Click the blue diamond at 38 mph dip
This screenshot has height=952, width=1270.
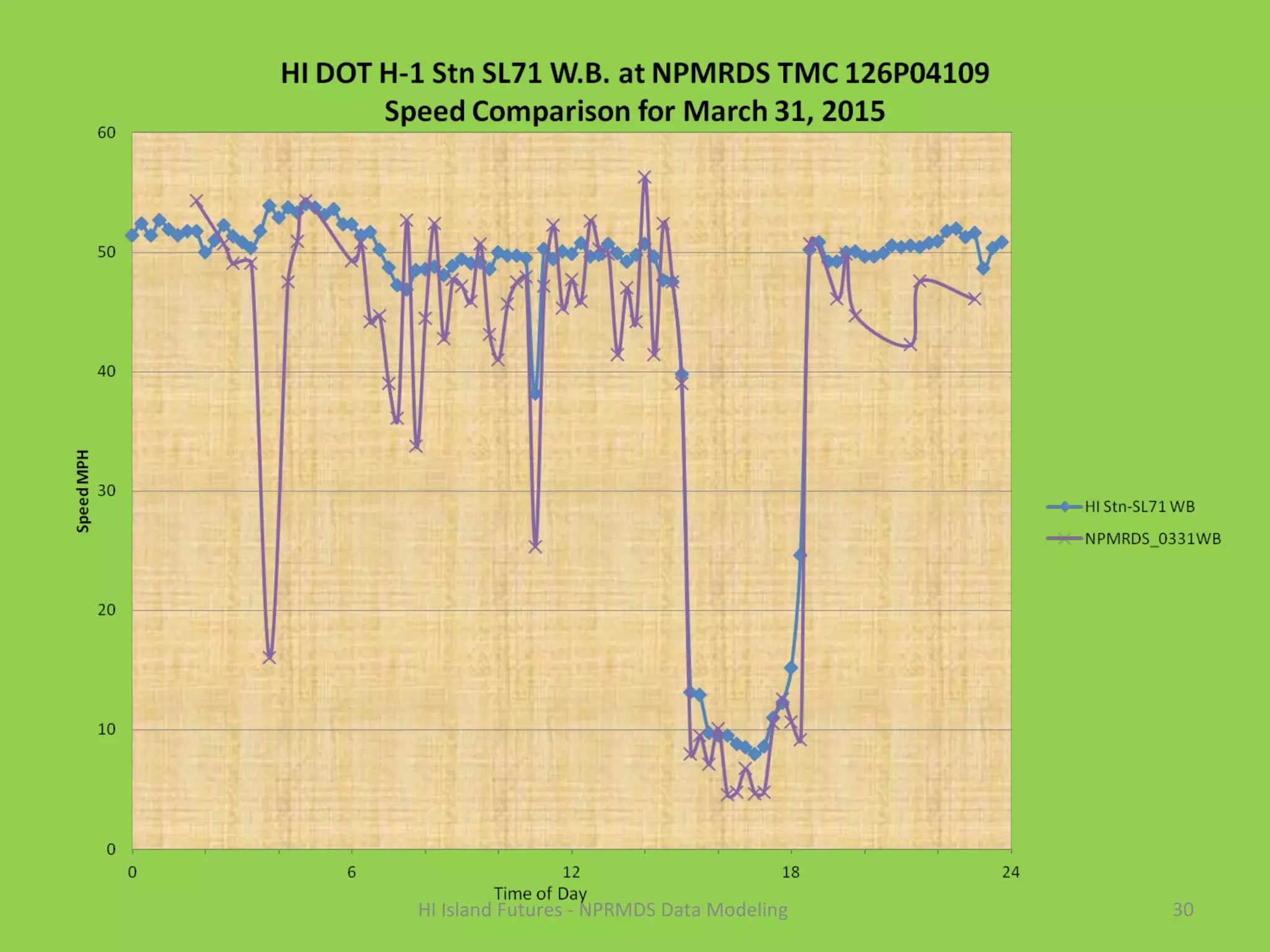(535, 394)
